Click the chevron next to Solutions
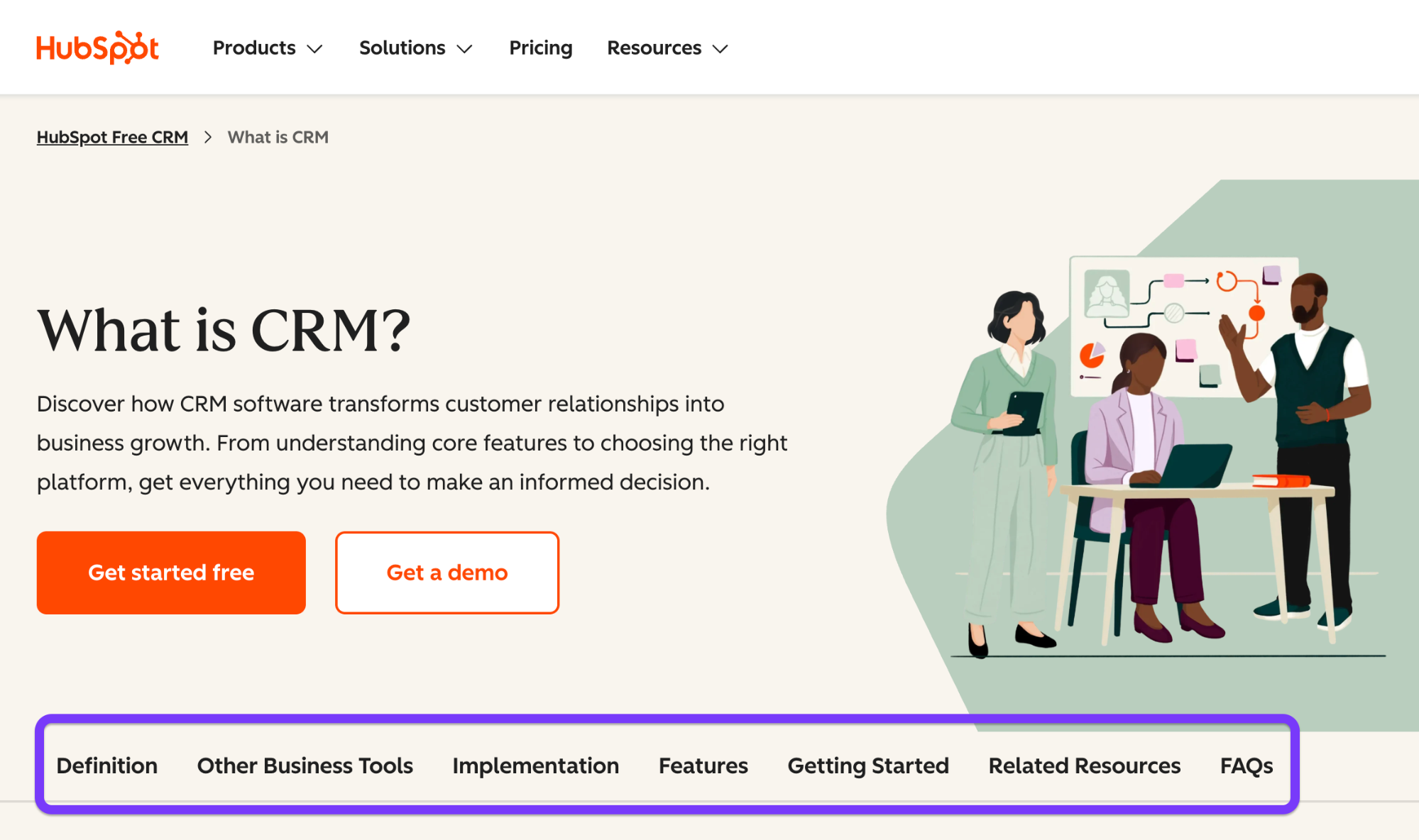Viewport: 1419px width, 840px height. coord(464,49)
